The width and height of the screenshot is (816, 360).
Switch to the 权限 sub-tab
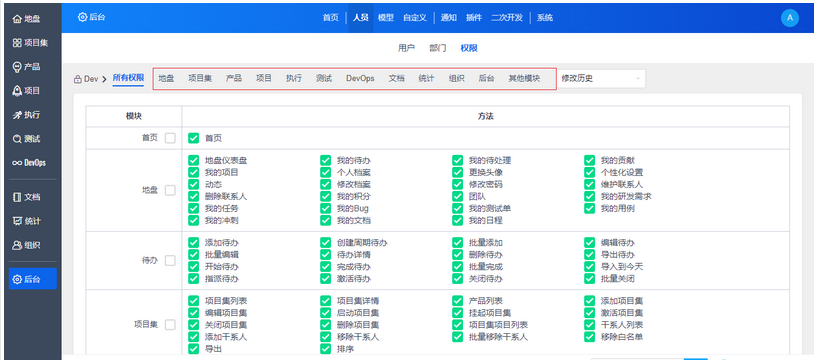click(469, 48)
